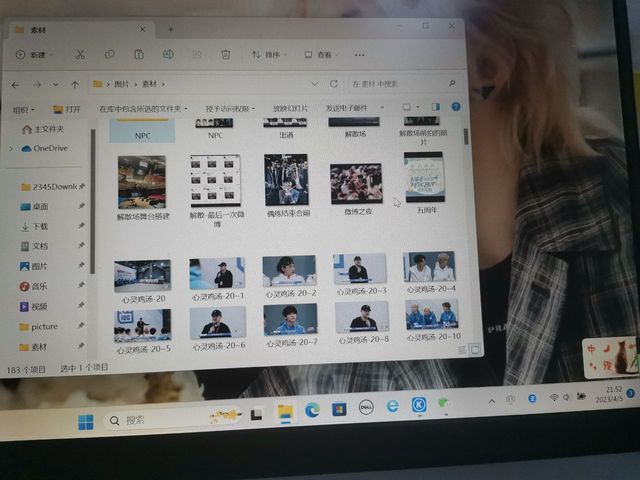Click the 放映幻灯片 slideshow button
640x480 pixels.
(x=290, y=107)
